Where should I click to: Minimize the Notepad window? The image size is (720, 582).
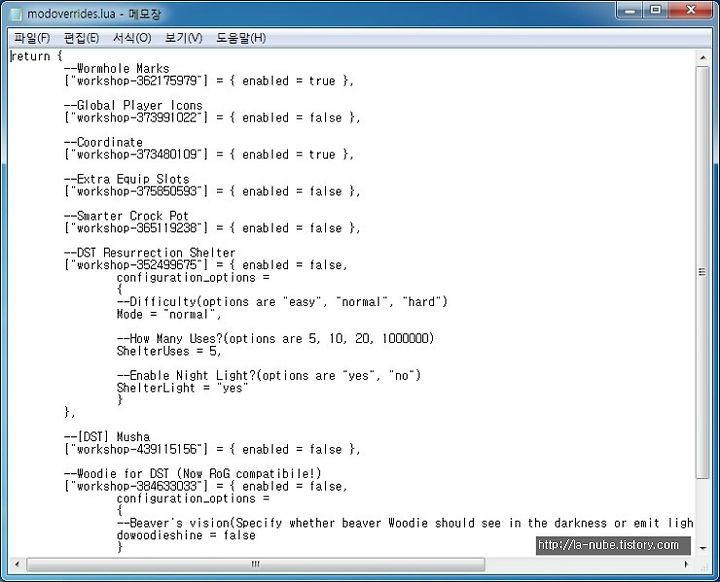[x=630, y=10]
